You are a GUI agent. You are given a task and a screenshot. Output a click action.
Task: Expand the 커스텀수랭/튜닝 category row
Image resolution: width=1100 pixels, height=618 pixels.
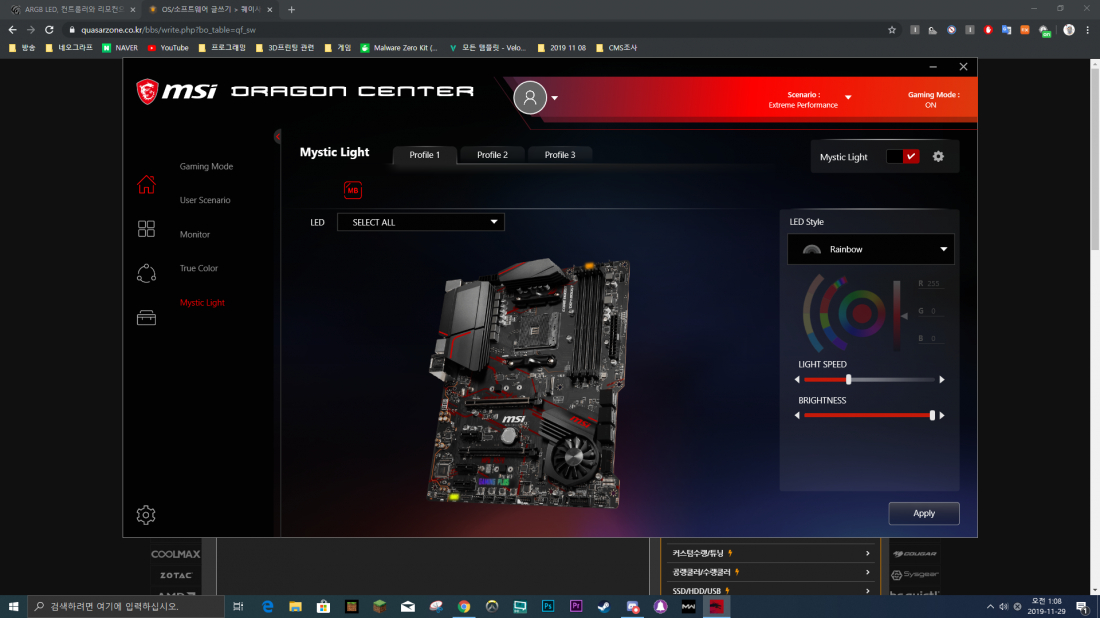coord(770,553)
